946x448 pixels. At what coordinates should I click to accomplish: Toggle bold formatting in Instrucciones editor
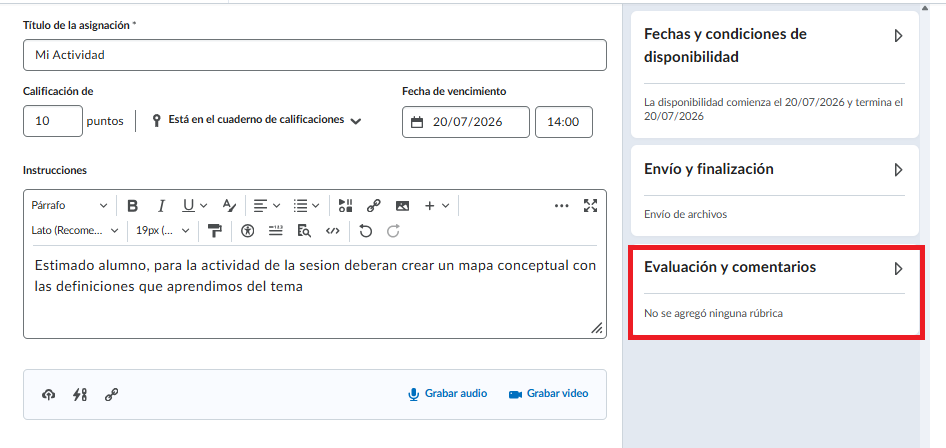133,206
